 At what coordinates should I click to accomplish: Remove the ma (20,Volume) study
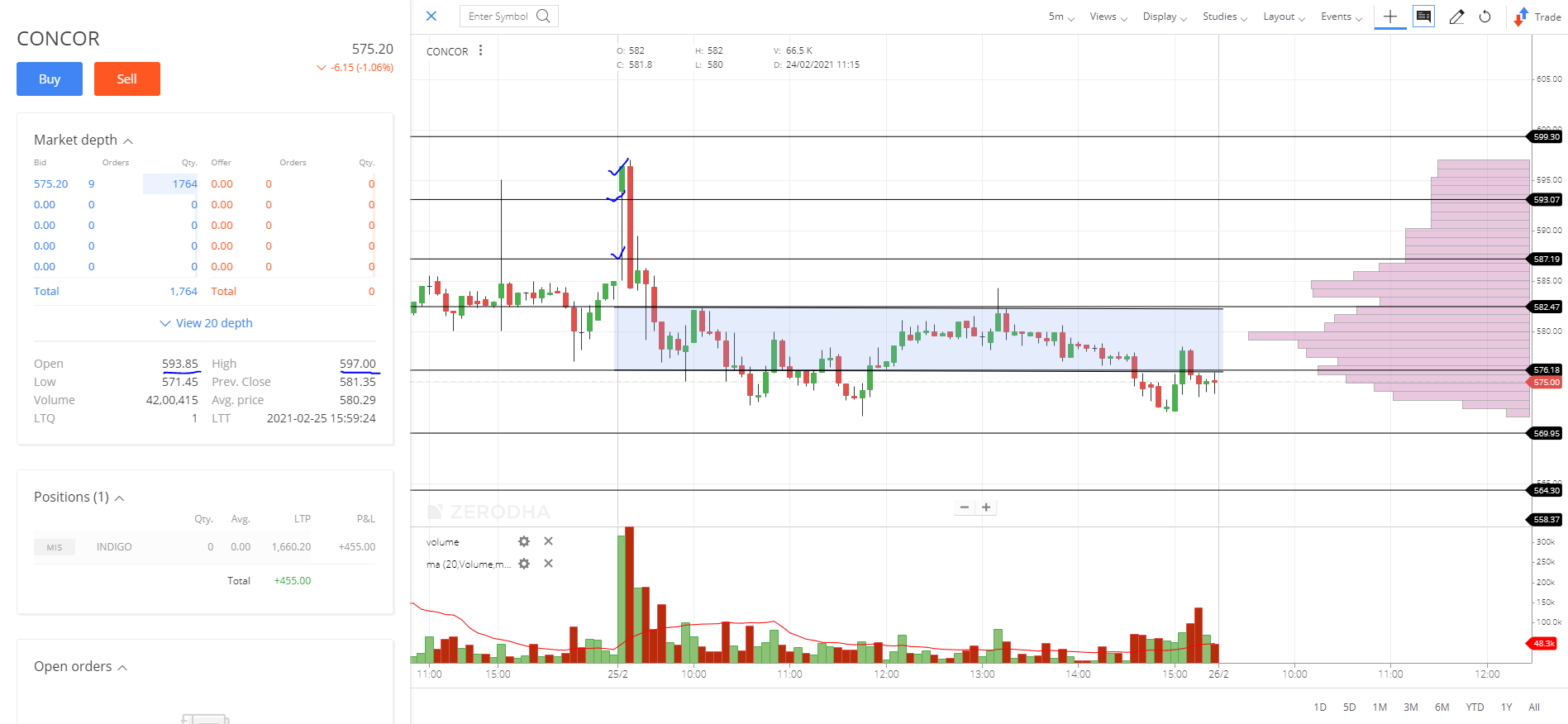coord(548,564)
